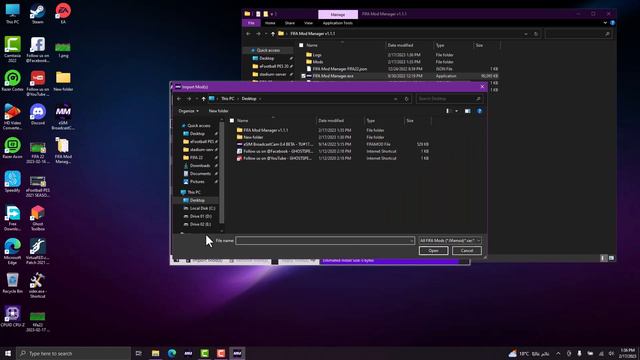Select the HD Video Converter desktop icon
Image resolution: width=640 pixels, height=360 pixels.
12,117
